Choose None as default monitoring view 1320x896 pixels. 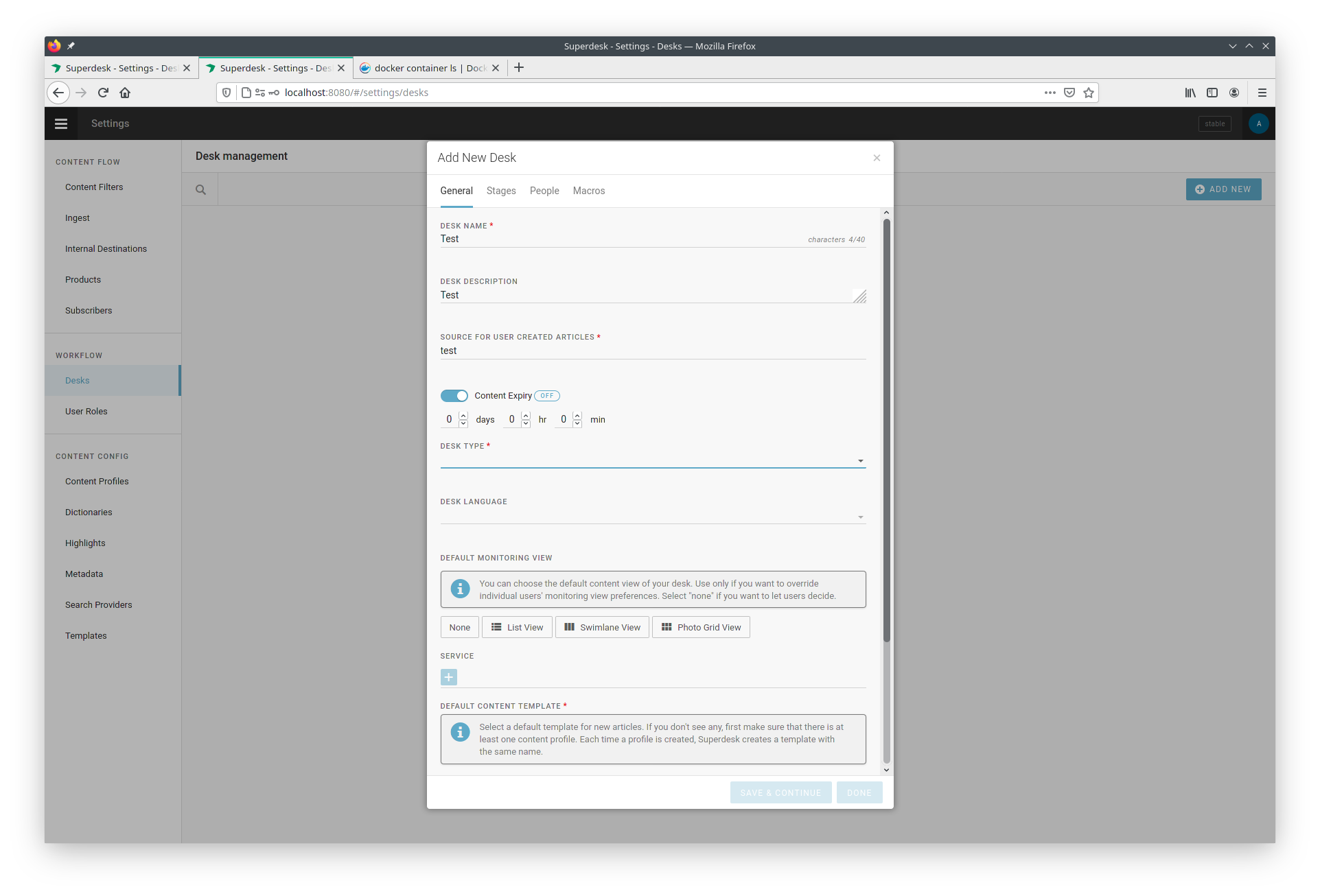[459, 626]
